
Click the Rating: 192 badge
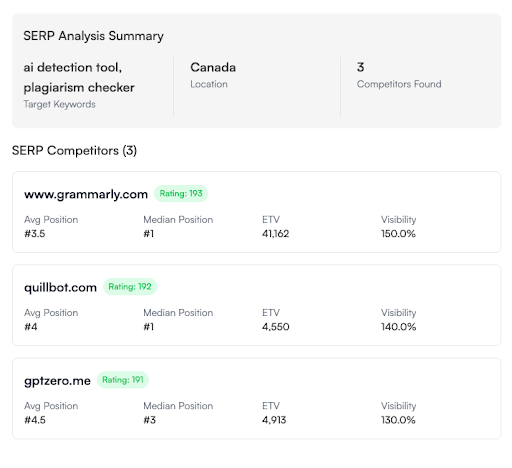[130, 287]
